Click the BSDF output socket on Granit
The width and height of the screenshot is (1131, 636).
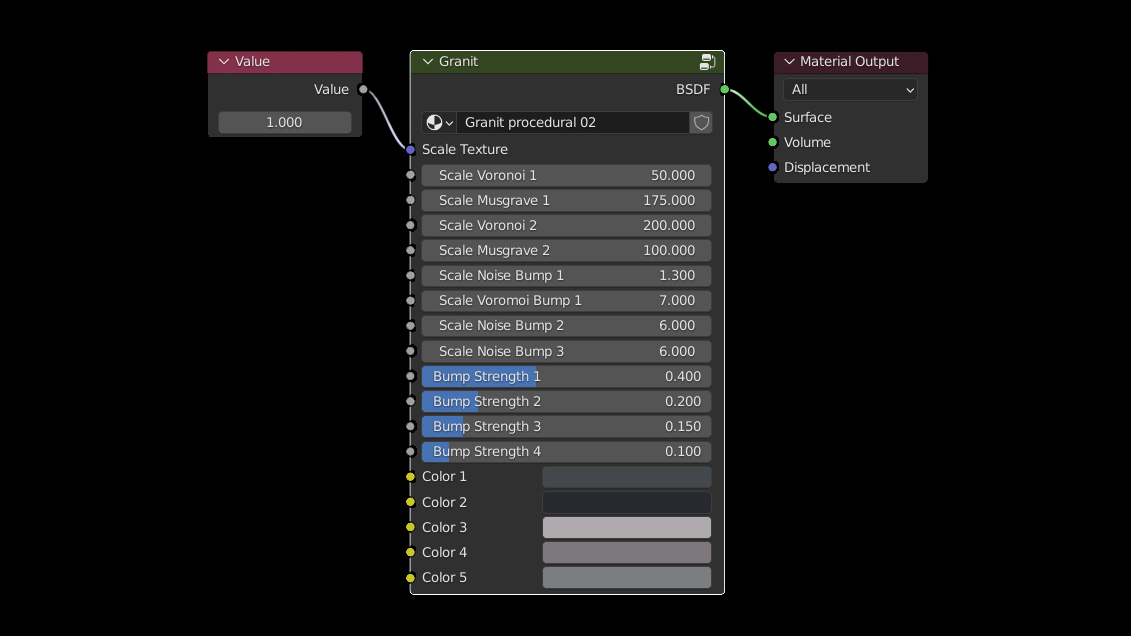[724, 90]
